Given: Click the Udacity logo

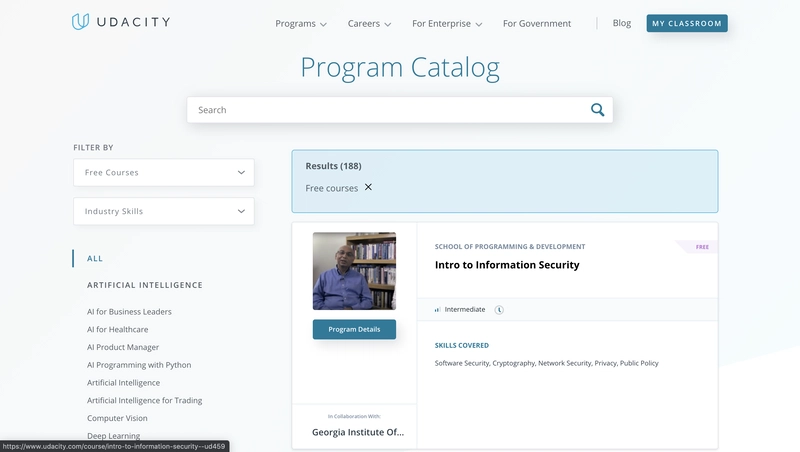Looking at the screenshot, I should coord(121,22).
